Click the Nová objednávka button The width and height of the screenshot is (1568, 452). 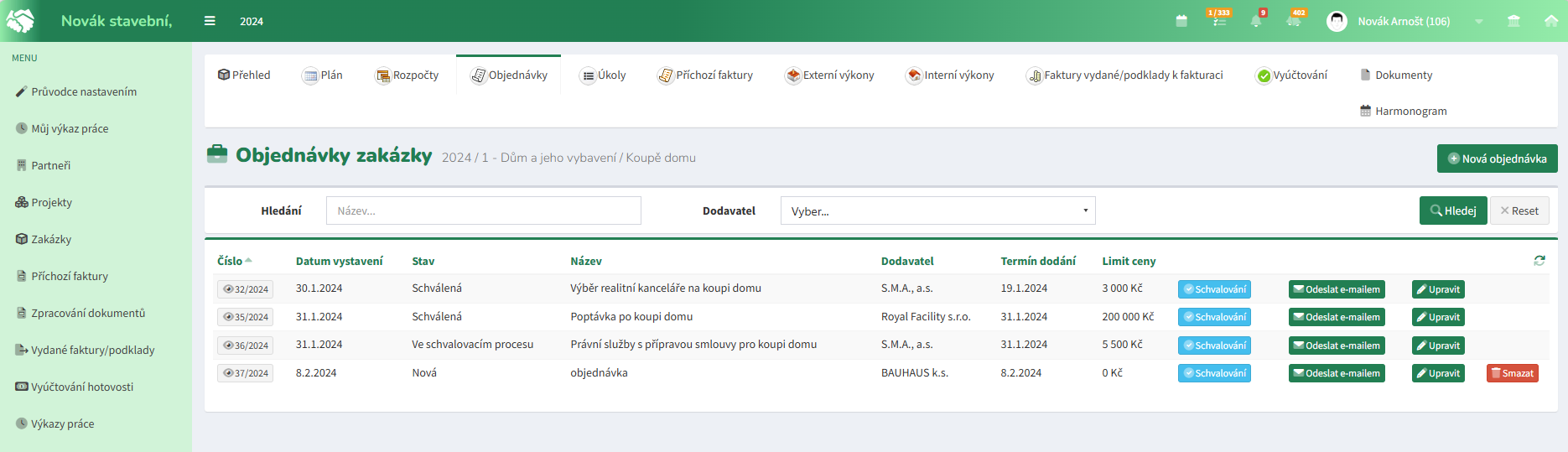coord(1497,158)
